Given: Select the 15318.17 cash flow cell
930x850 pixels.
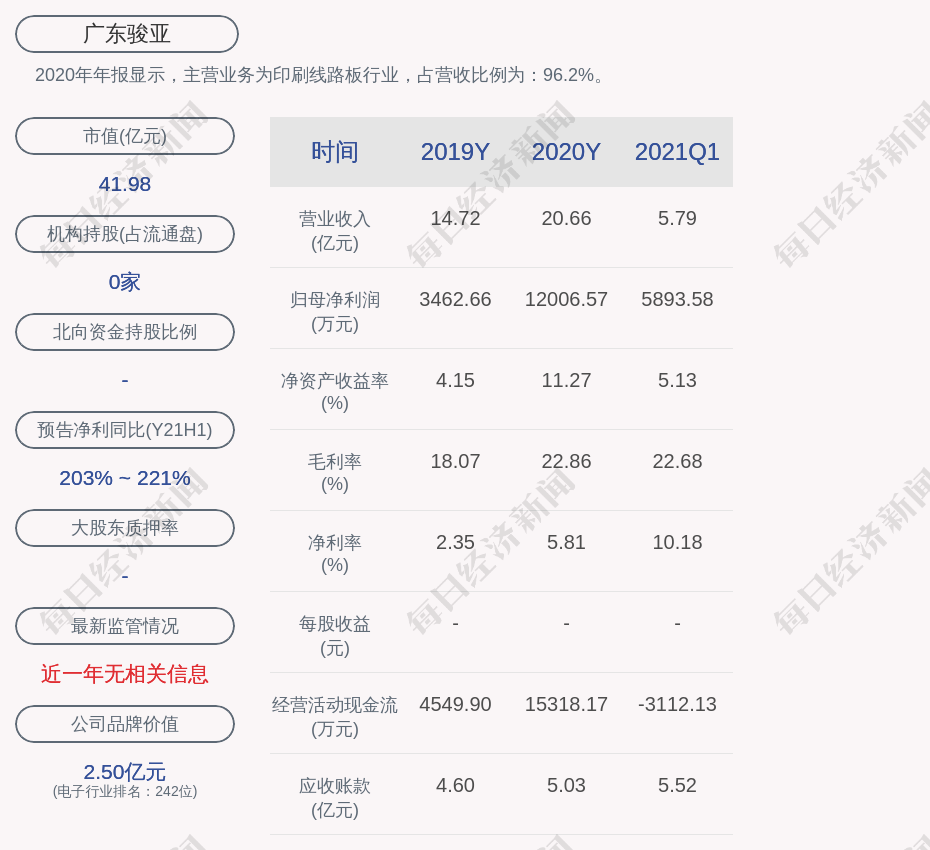Looking at the screenshot, I should click(x=566, y=704).
